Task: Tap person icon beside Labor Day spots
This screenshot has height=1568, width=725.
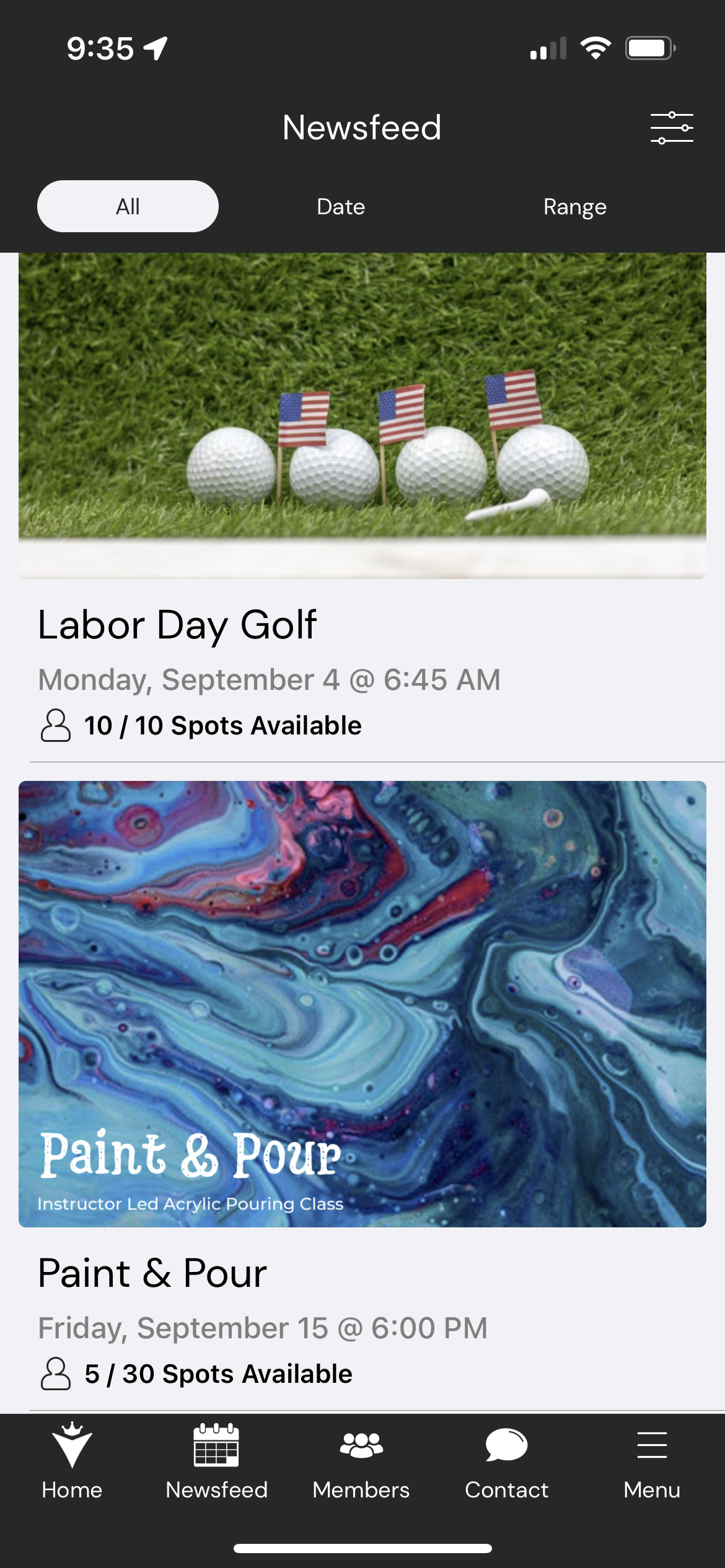Action: [x=56, y=725]
